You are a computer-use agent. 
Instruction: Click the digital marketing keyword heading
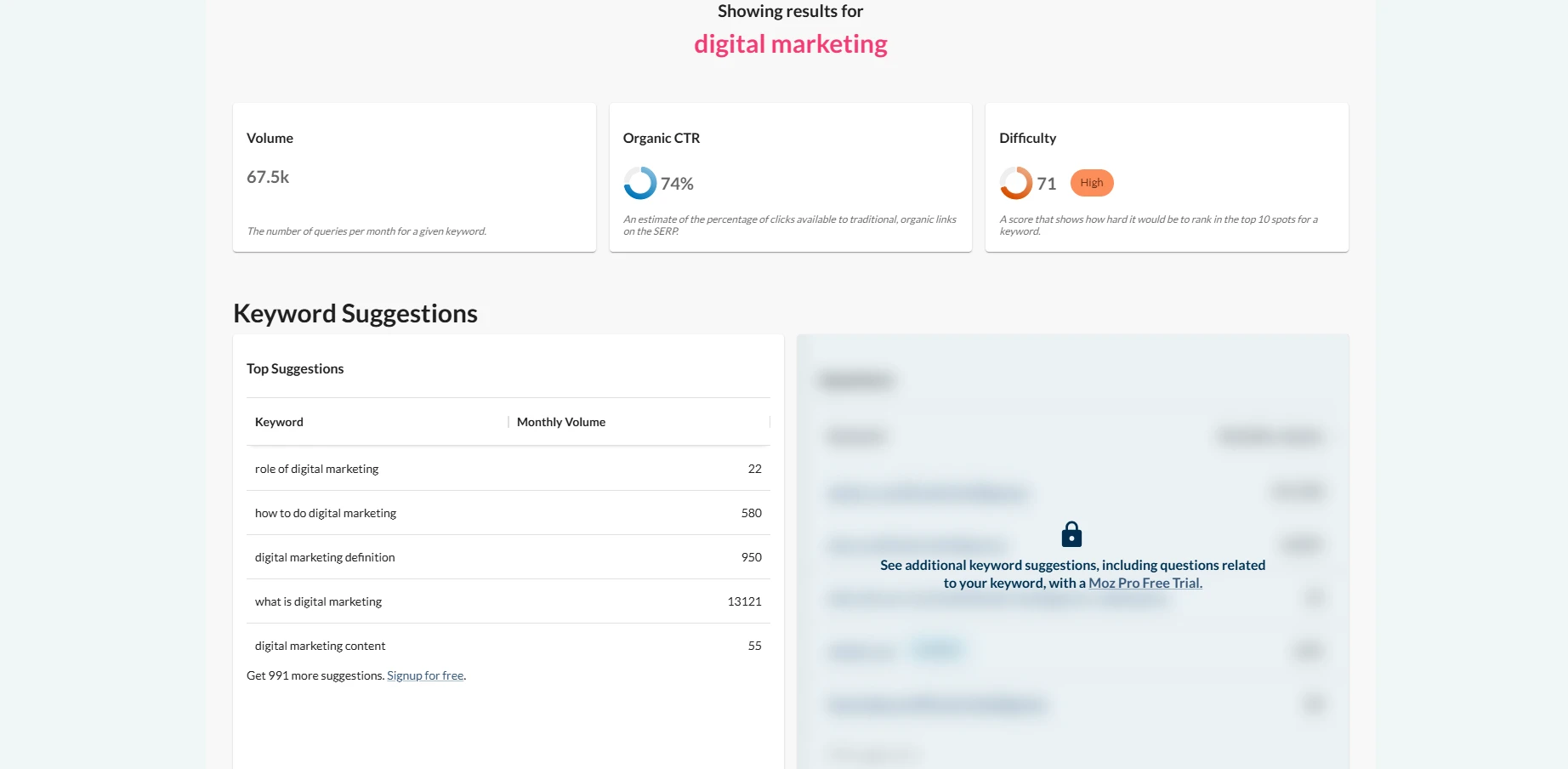point(791,44)
